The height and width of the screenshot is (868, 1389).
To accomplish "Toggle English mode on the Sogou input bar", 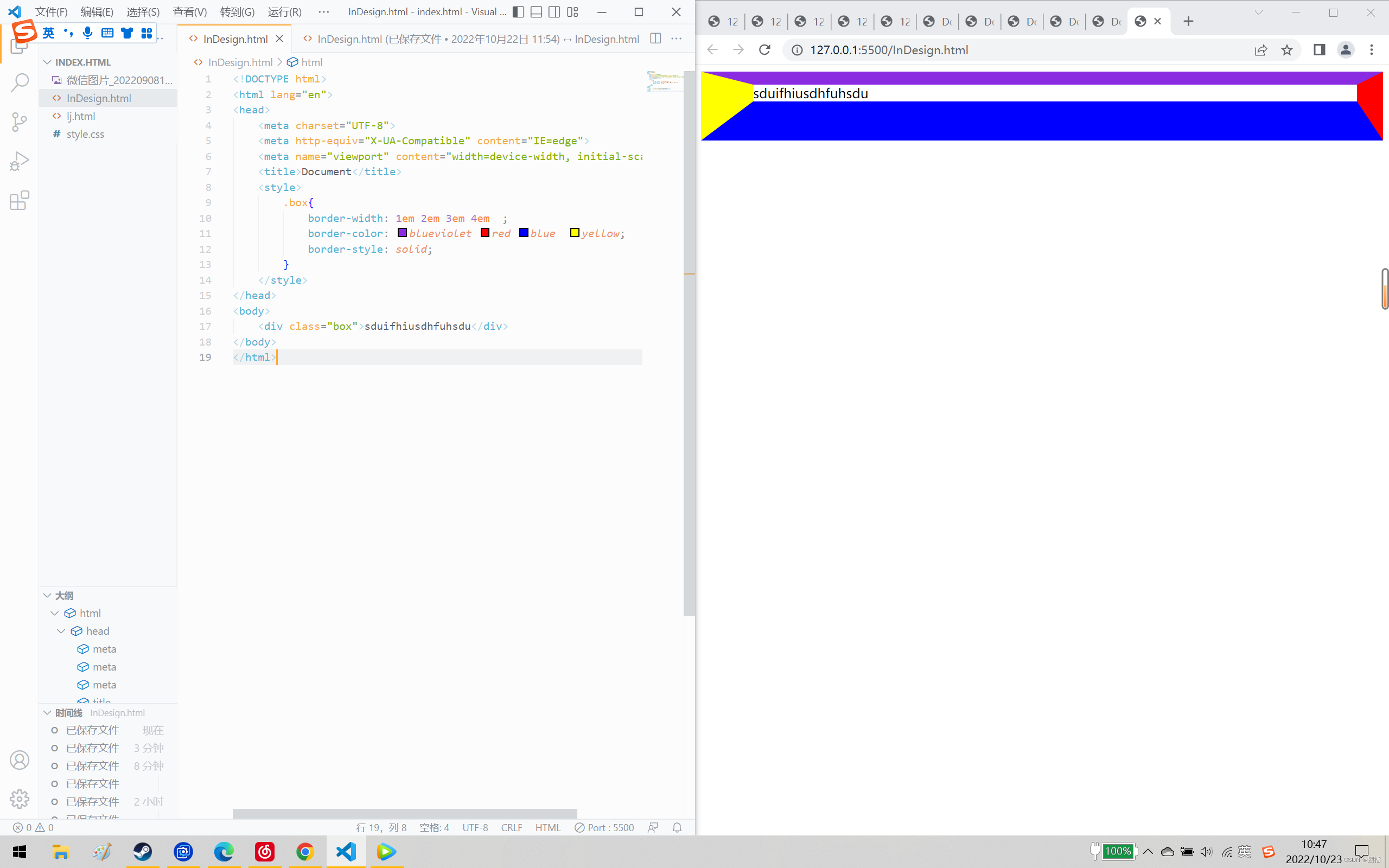I will 49,33.
